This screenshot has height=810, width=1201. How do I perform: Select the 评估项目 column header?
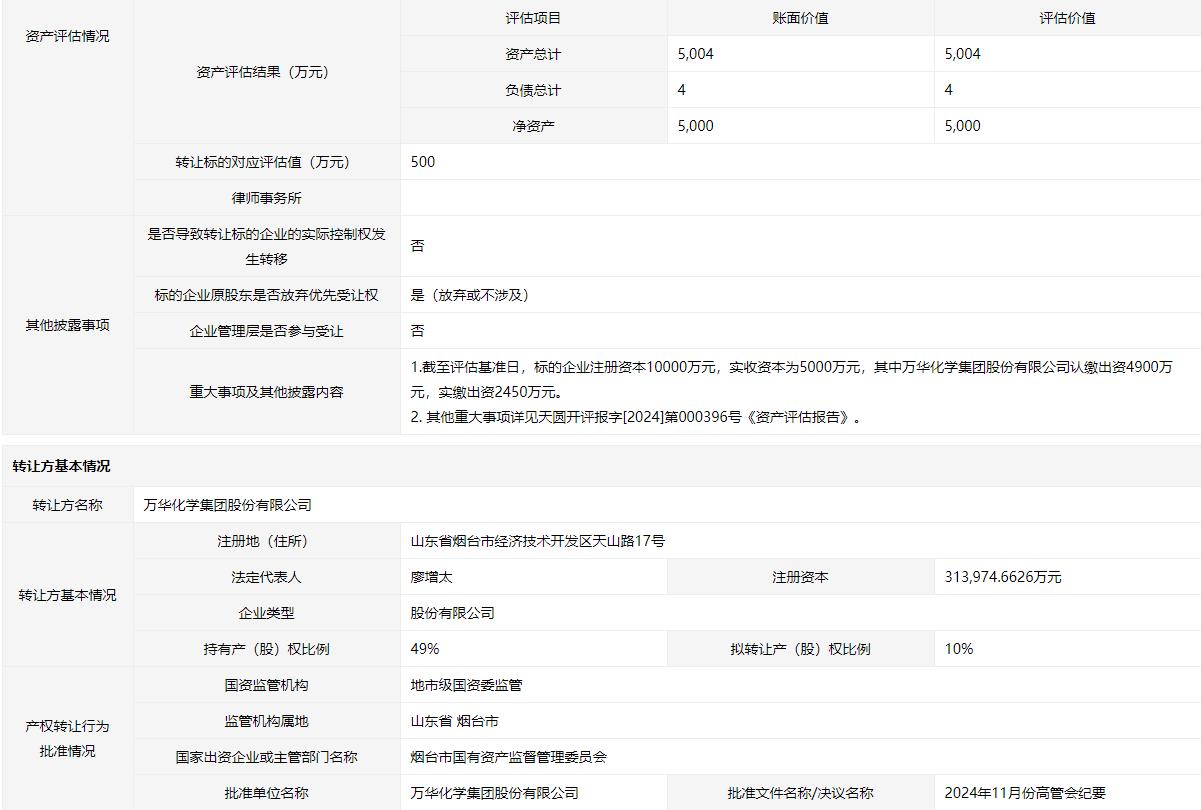[x=533, y=18]
